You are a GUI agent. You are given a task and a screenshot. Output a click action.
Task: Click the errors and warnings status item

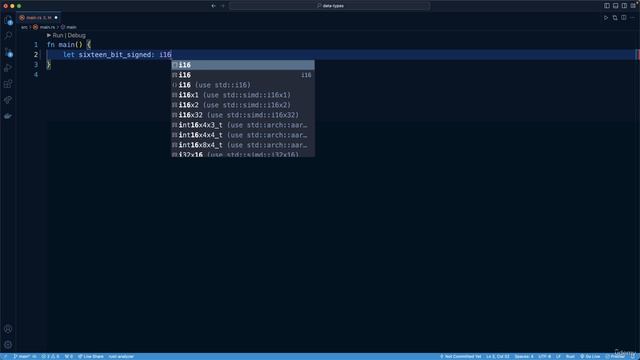(50, 356)
